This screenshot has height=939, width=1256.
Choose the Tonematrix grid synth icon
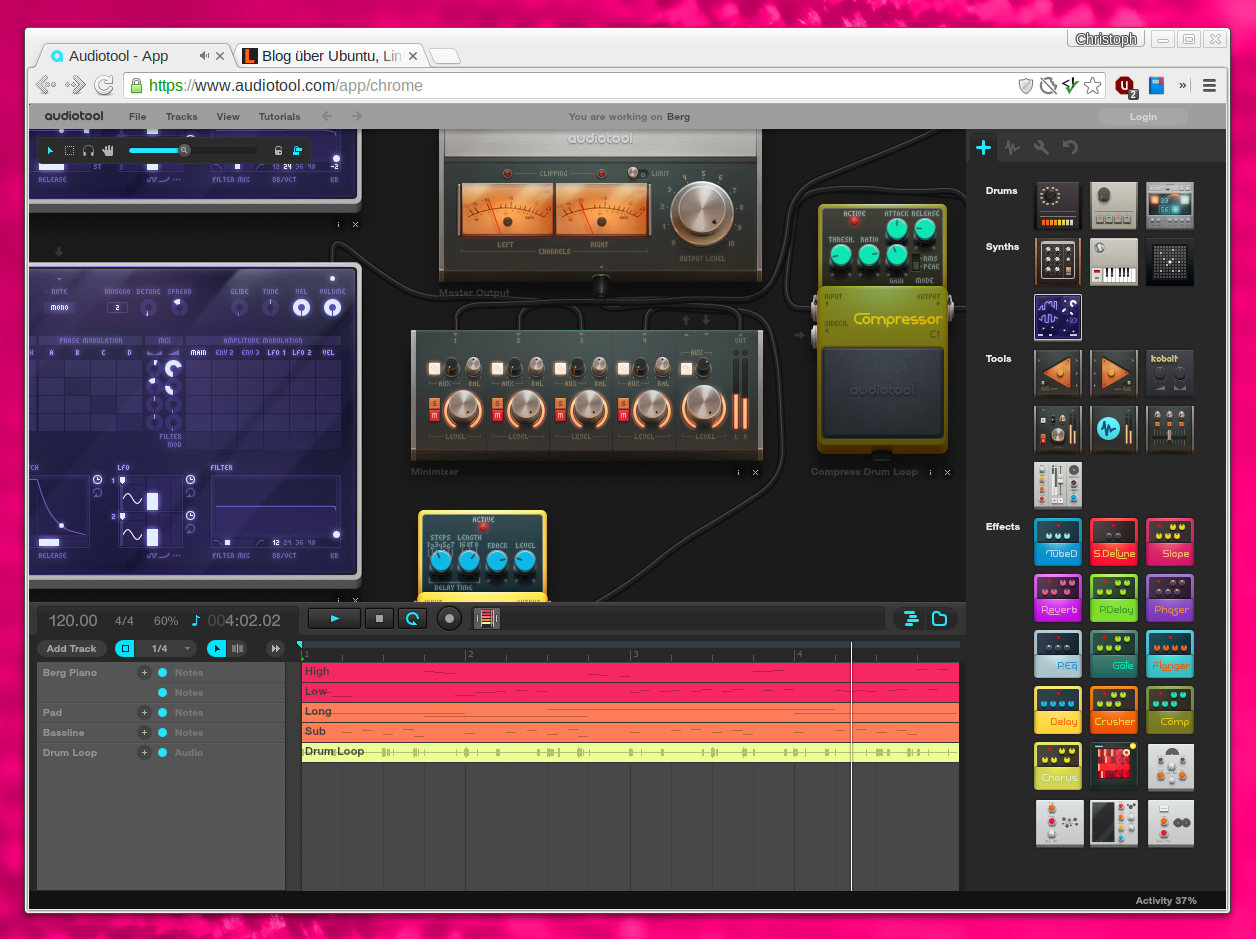1170,262
